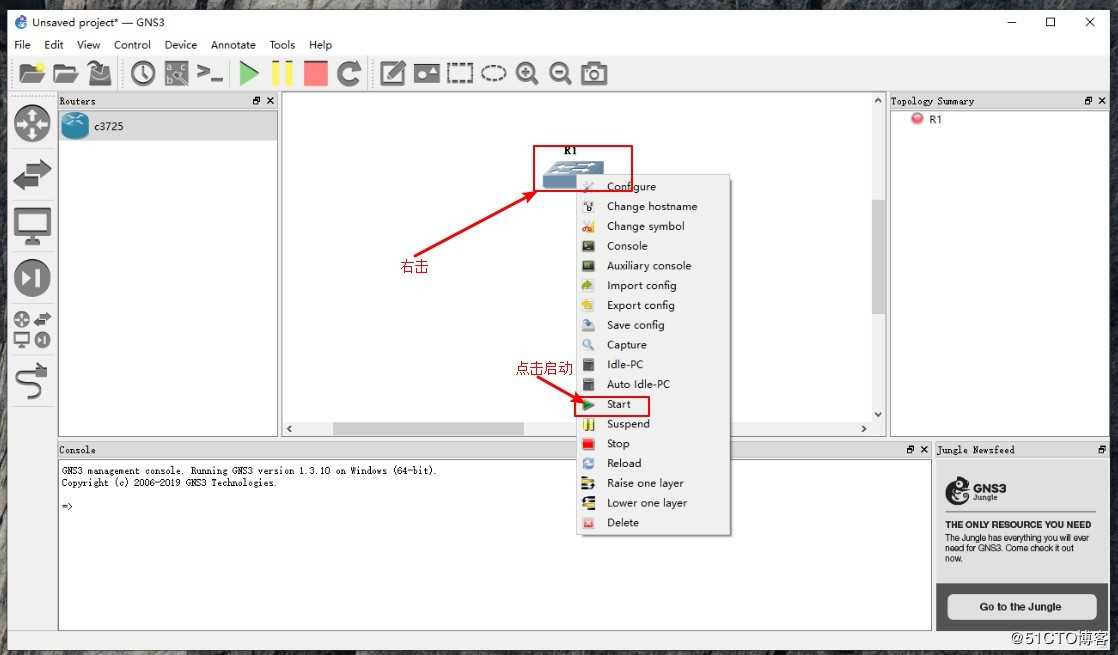Open the Device menu
This screenshot has width=1118, height=655.
pyautogui.click(x=180, y=44)
